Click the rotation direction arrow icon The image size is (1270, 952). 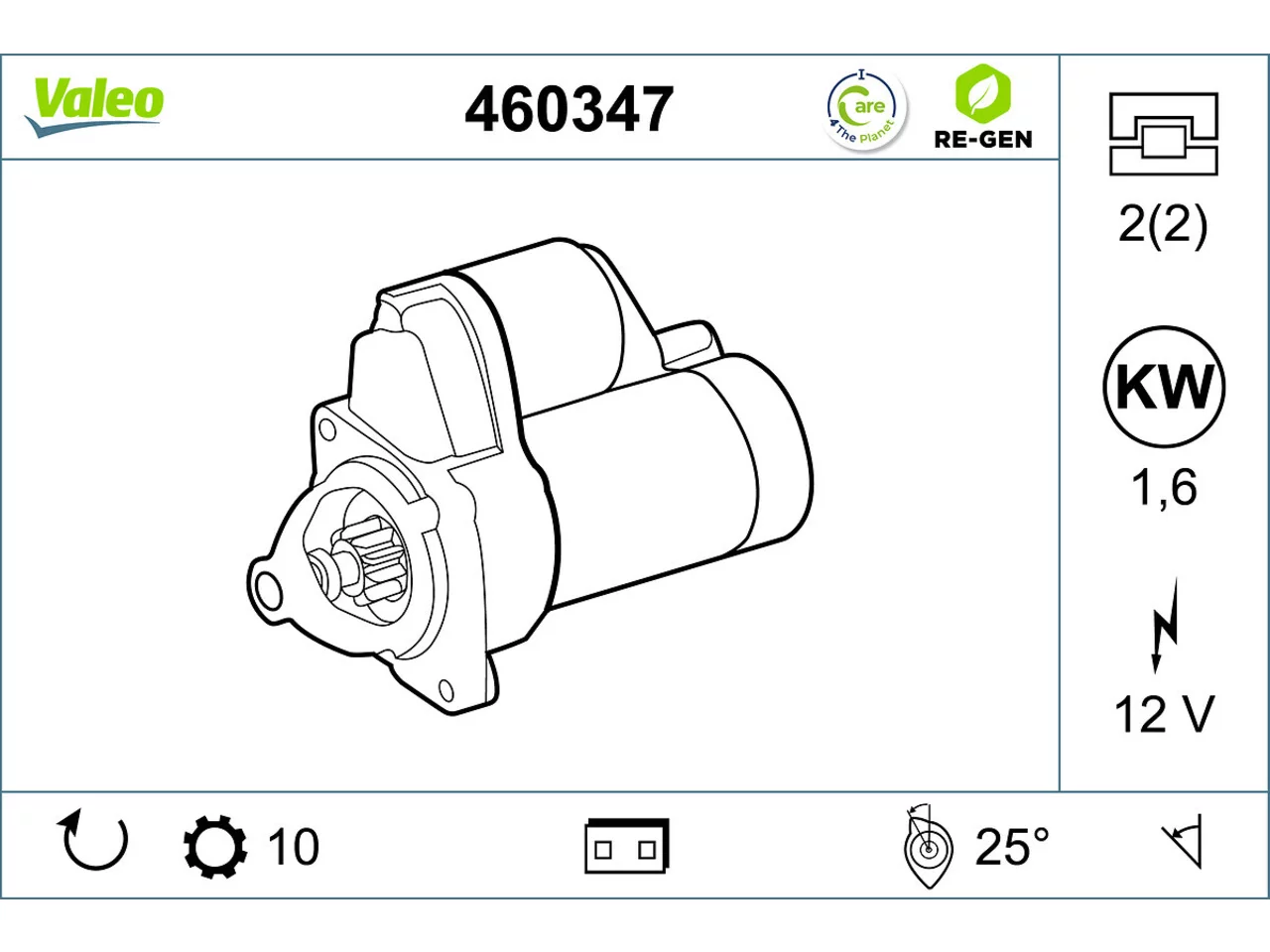93,841
